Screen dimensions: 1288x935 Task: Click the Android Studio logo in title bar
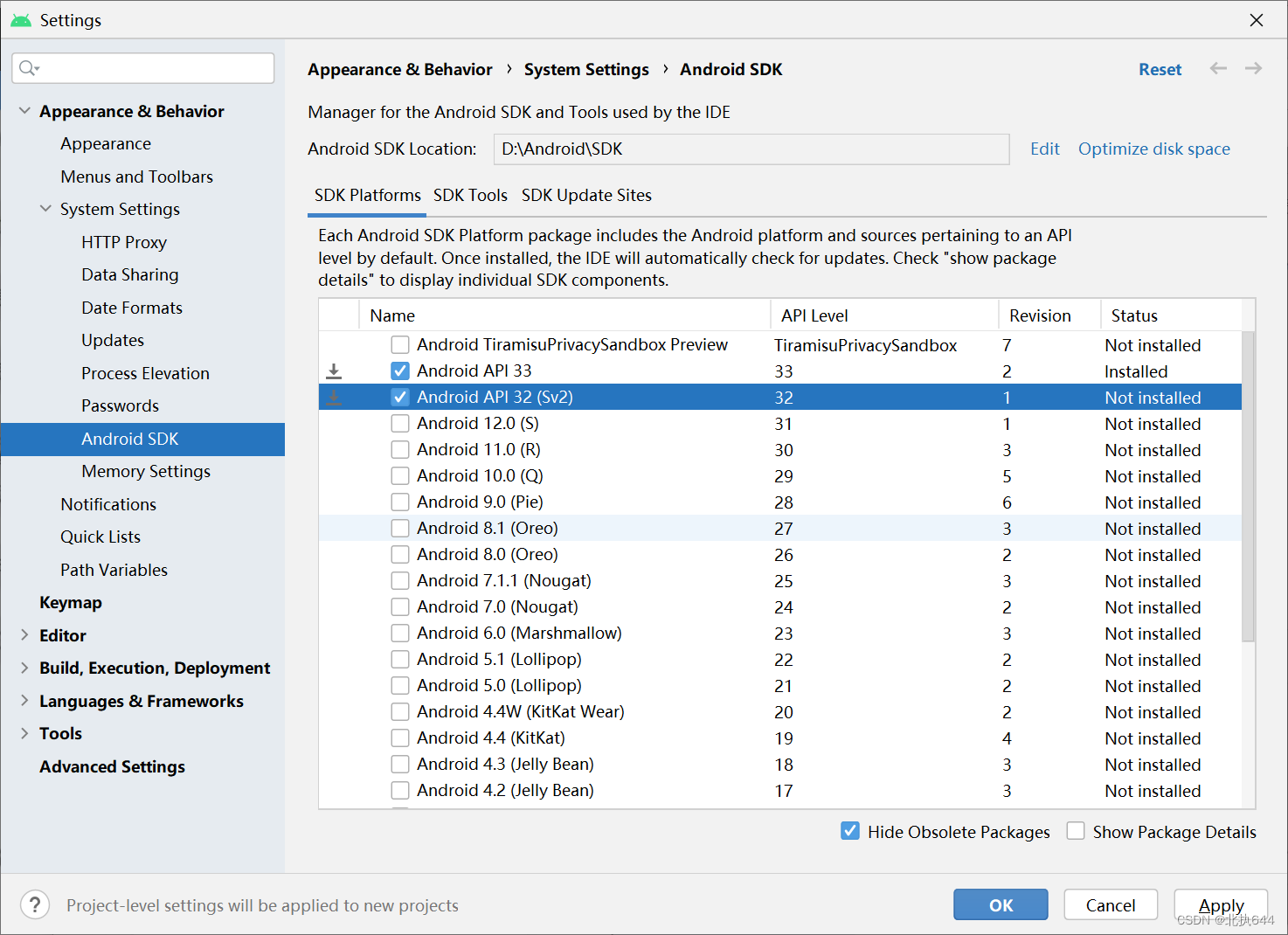coord(21,20)
